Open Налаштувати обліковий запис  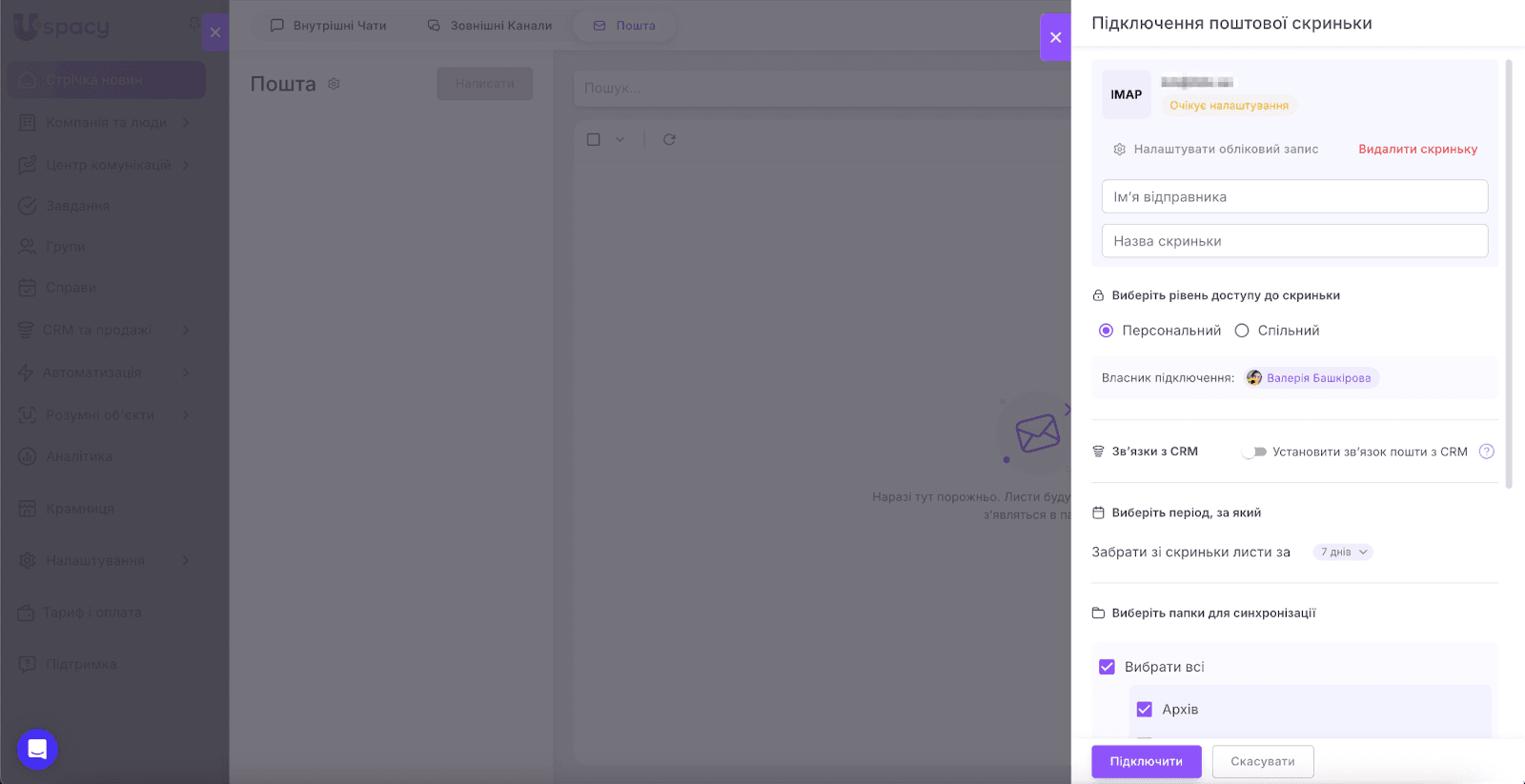point(1216,149)
